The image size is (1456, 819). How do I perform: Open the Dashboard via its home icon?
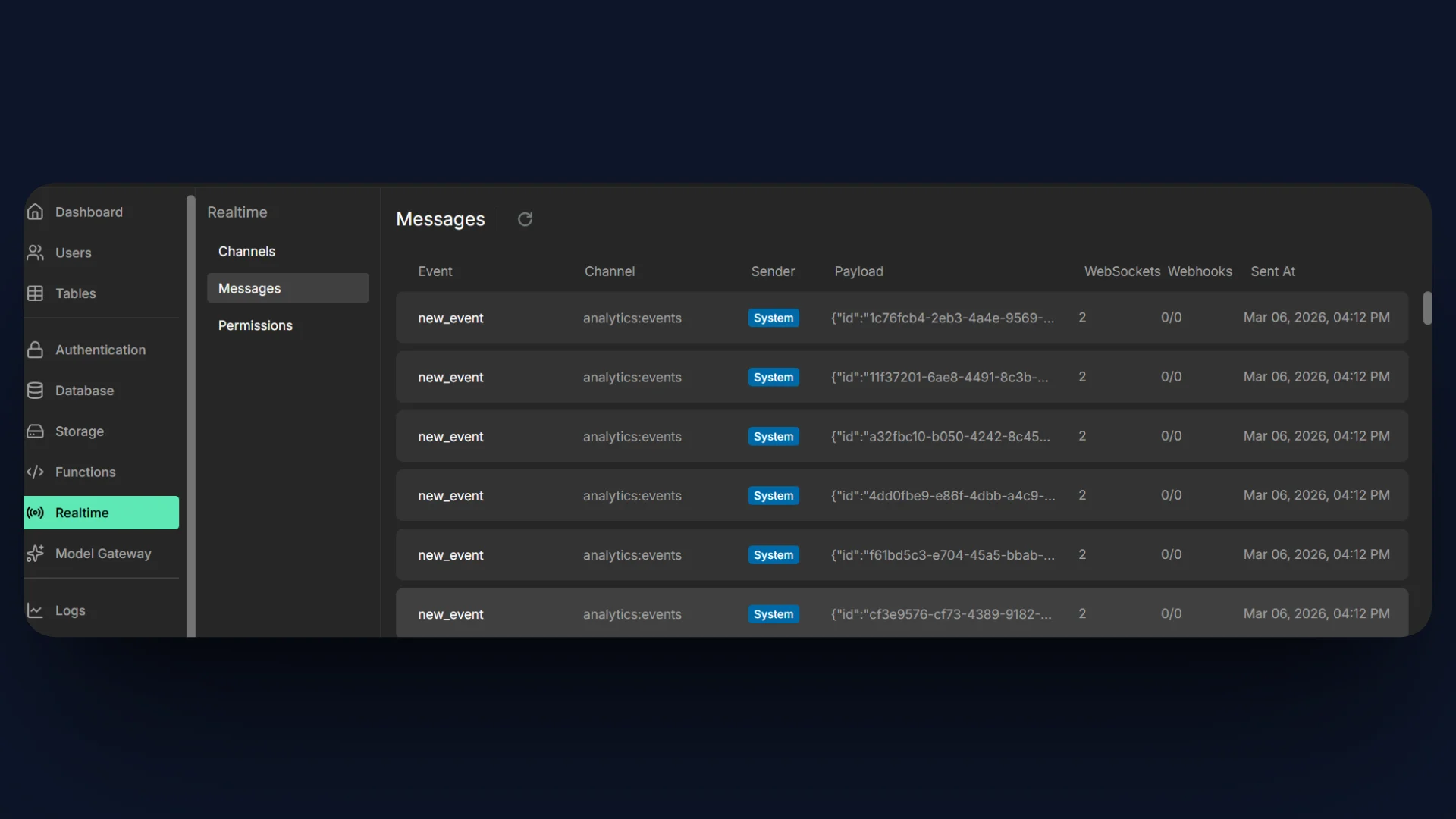point(35,212)
